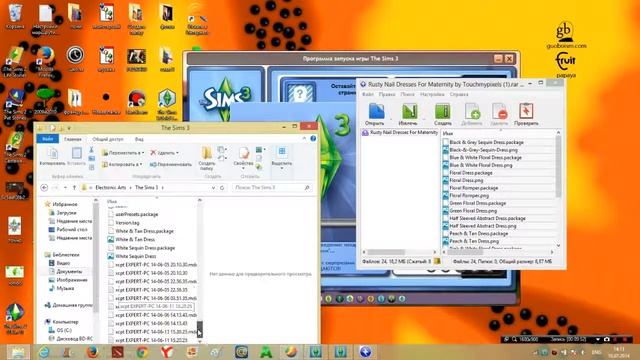Click the Выделить select icon in ribbon

(x=282, y=152)
